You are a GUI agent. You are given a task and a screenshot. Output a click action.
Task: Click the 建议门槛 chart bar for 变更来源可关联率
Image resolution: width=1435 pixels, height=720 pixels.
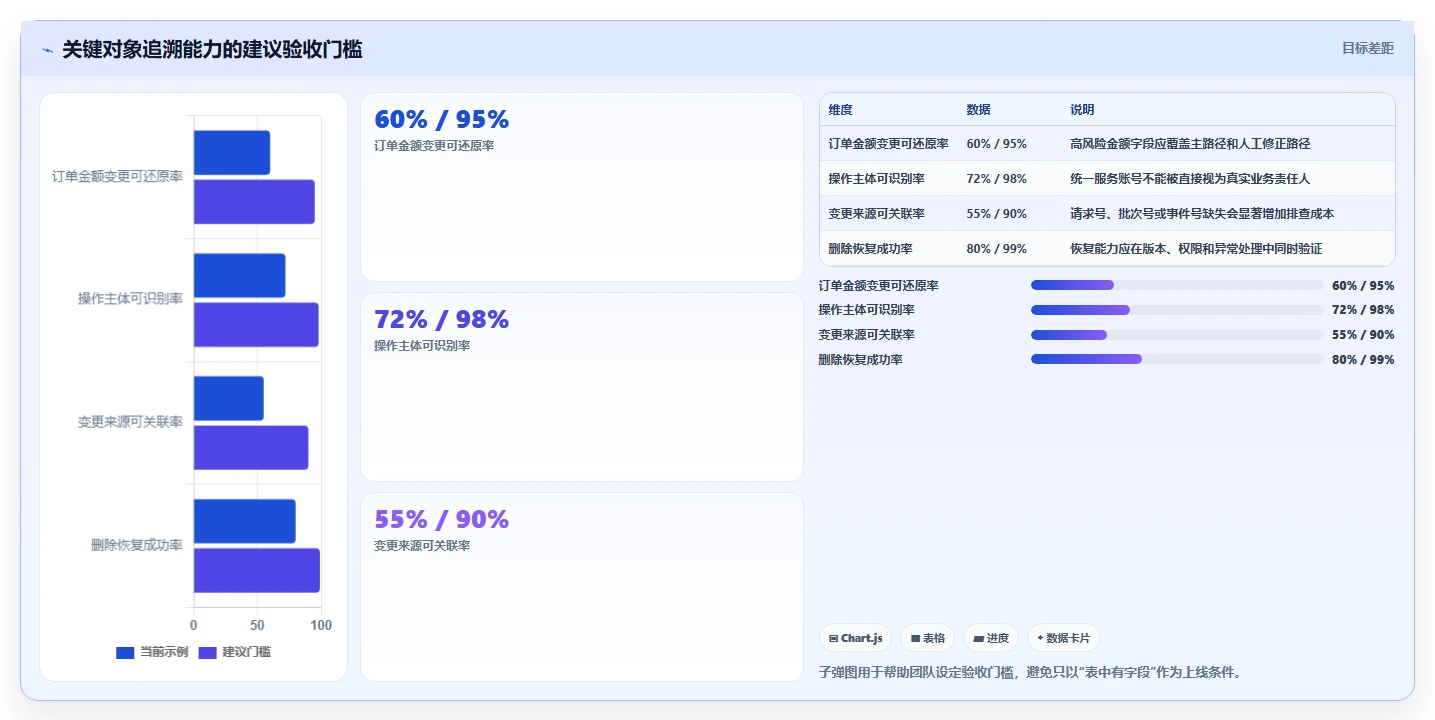pyautogui.click(x=251, y=448)
